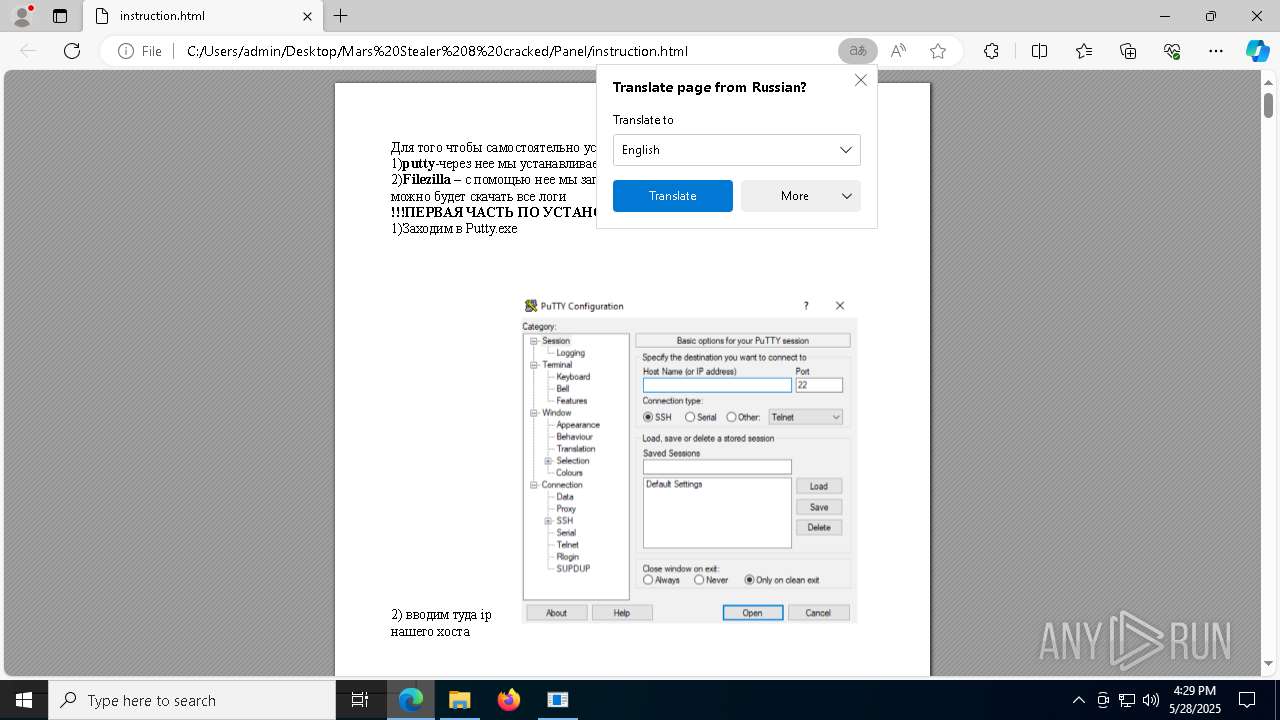
Task: Open Split screen view
Action: click(x=1039, y=51)
